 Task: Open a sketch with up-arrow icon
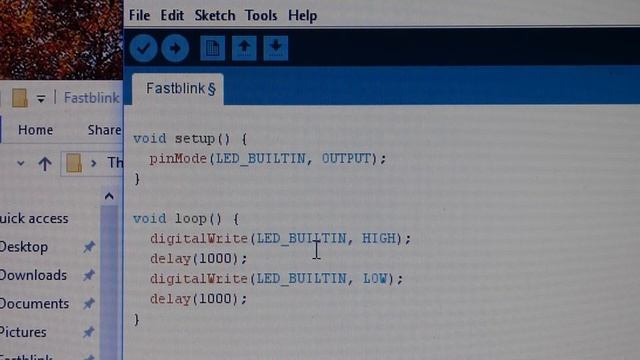tap(244, 48)
